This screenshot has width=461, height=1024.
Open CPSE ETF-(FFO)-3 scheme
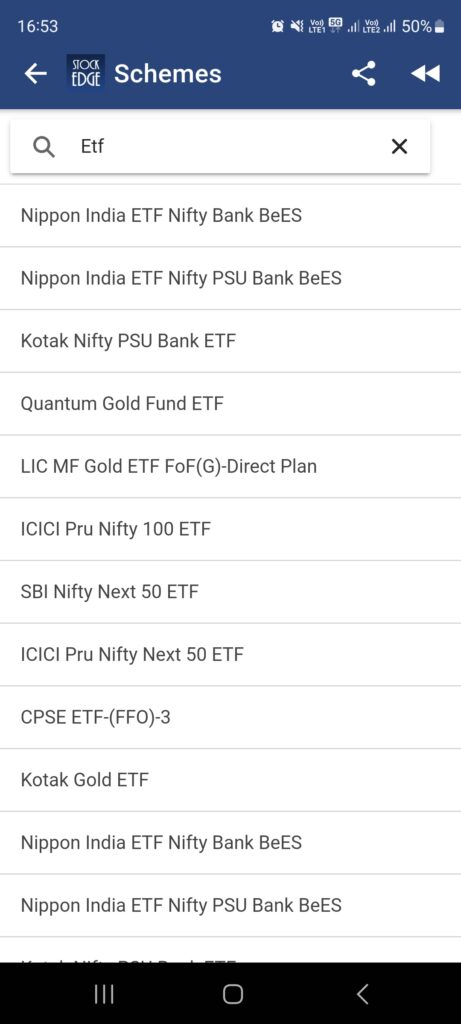230,717
